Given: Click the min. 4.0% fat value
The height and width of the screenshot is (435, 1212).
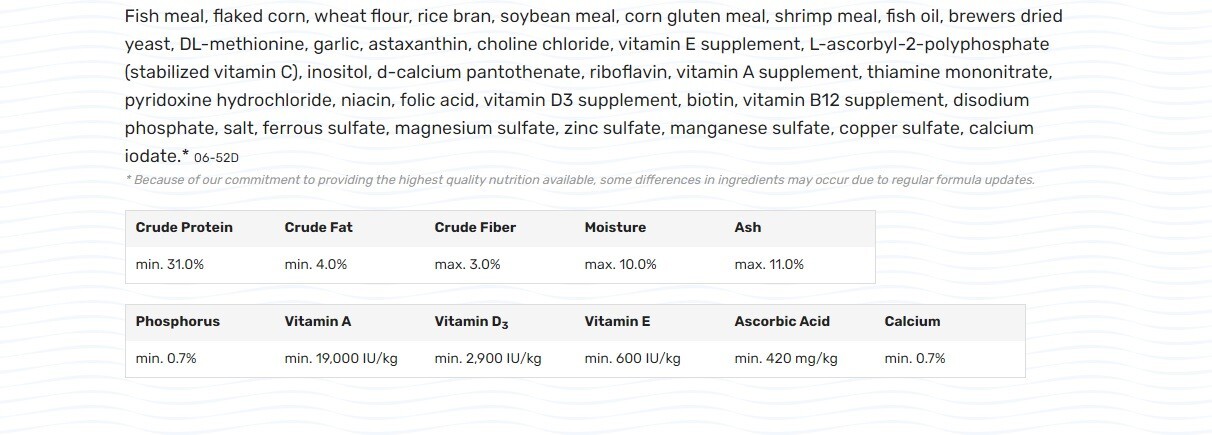Looking at the screenshot, I should point(315,264).
